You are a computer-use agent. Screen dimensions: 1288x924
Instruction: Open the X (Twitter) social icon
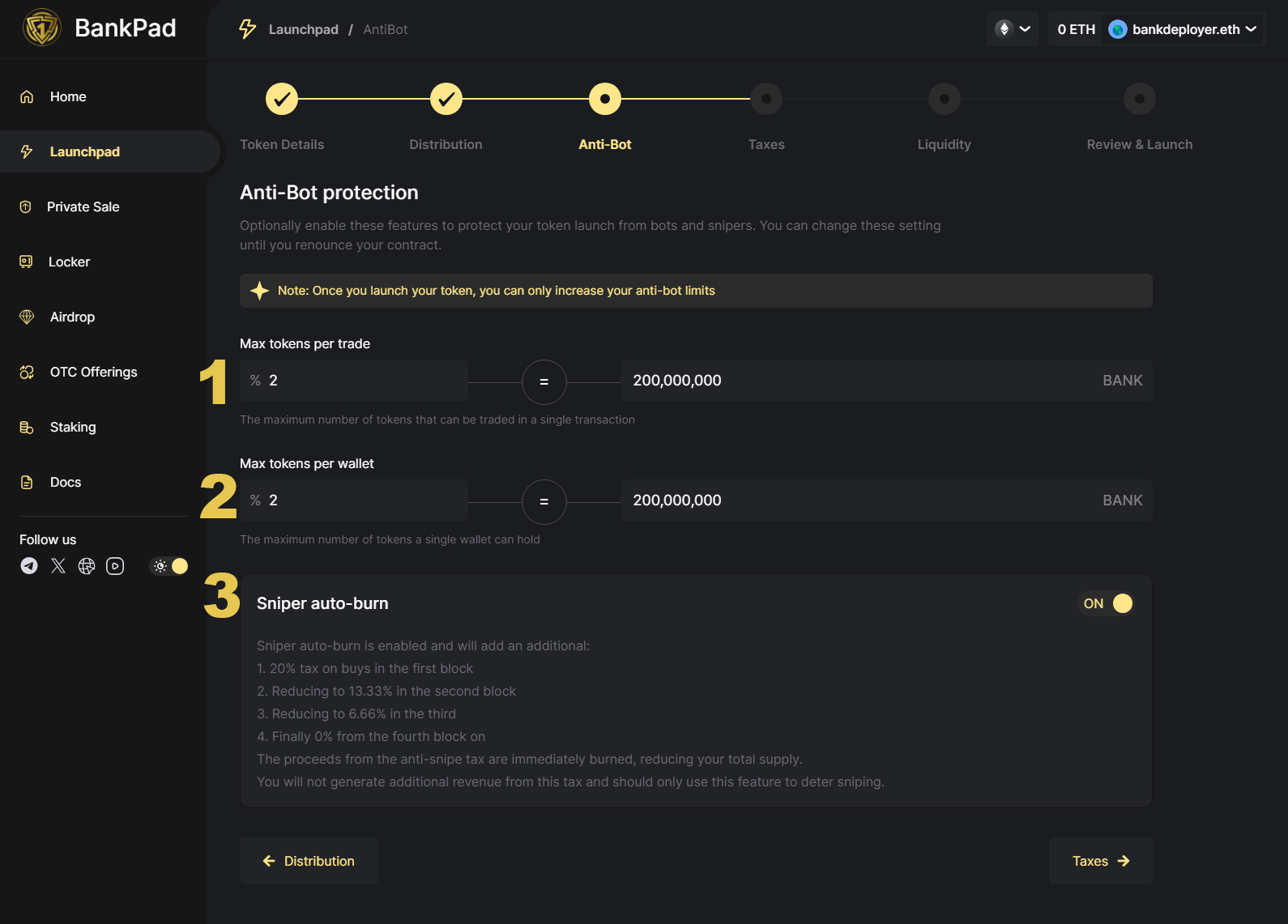58,566
